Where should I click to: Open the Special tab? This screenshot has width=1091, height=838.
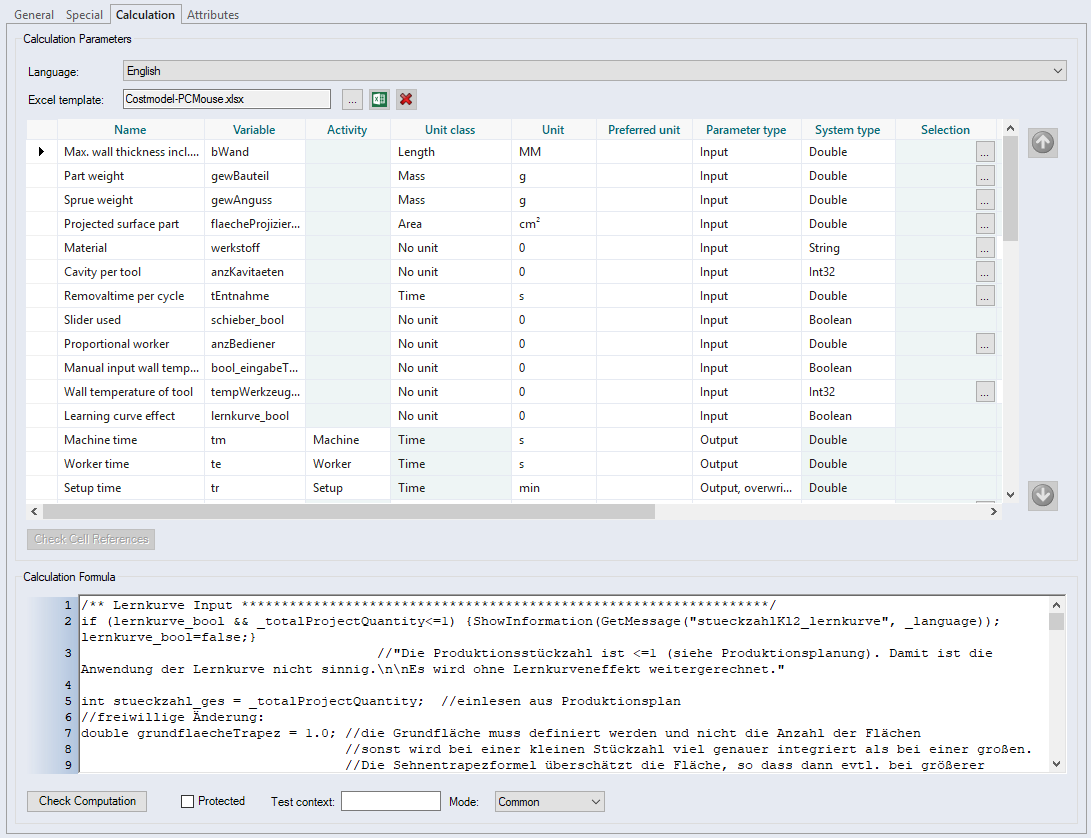click(84, 15)
